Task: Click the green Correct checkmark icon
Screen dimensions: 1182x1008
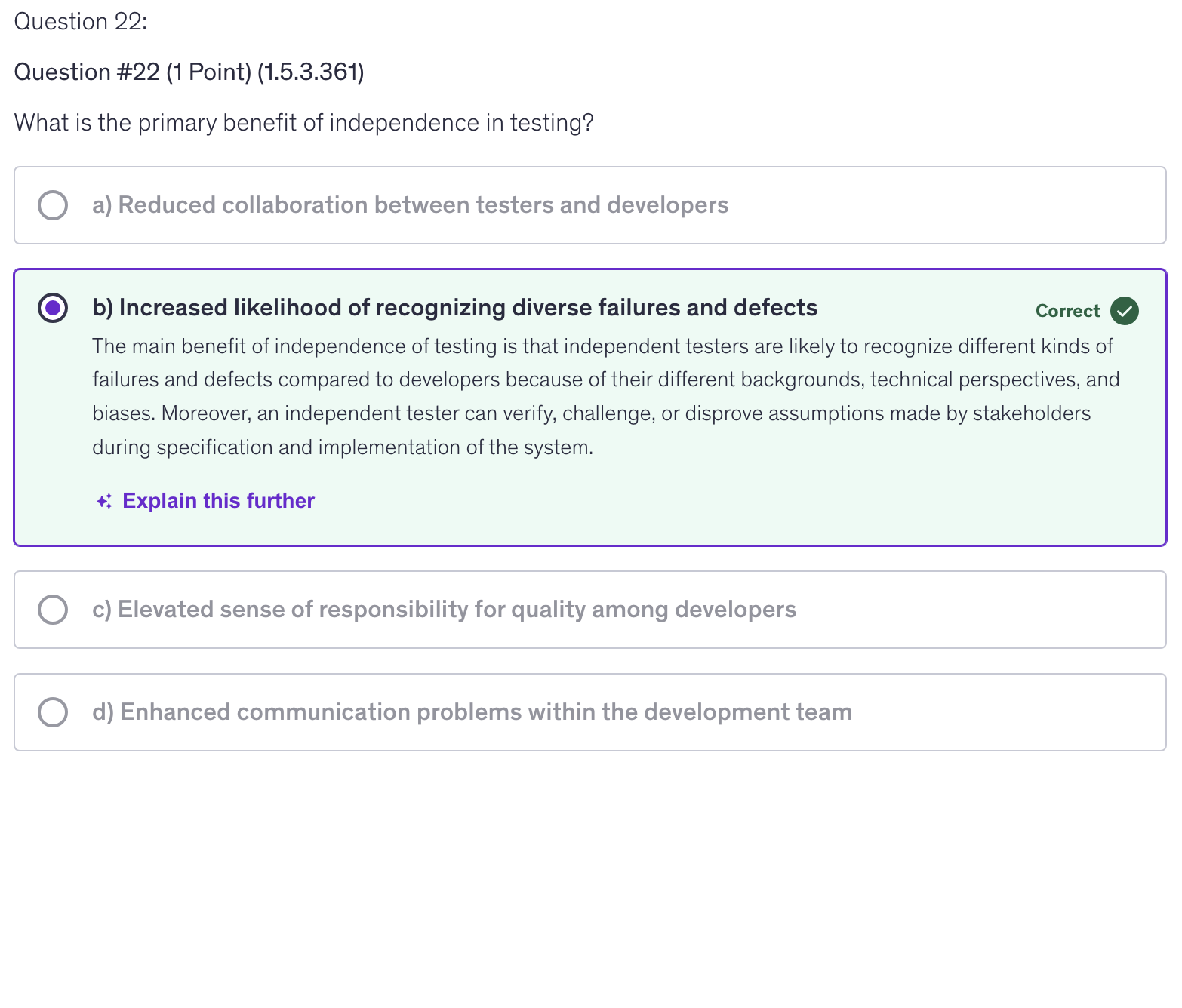Action: (x=1124, y=311)
